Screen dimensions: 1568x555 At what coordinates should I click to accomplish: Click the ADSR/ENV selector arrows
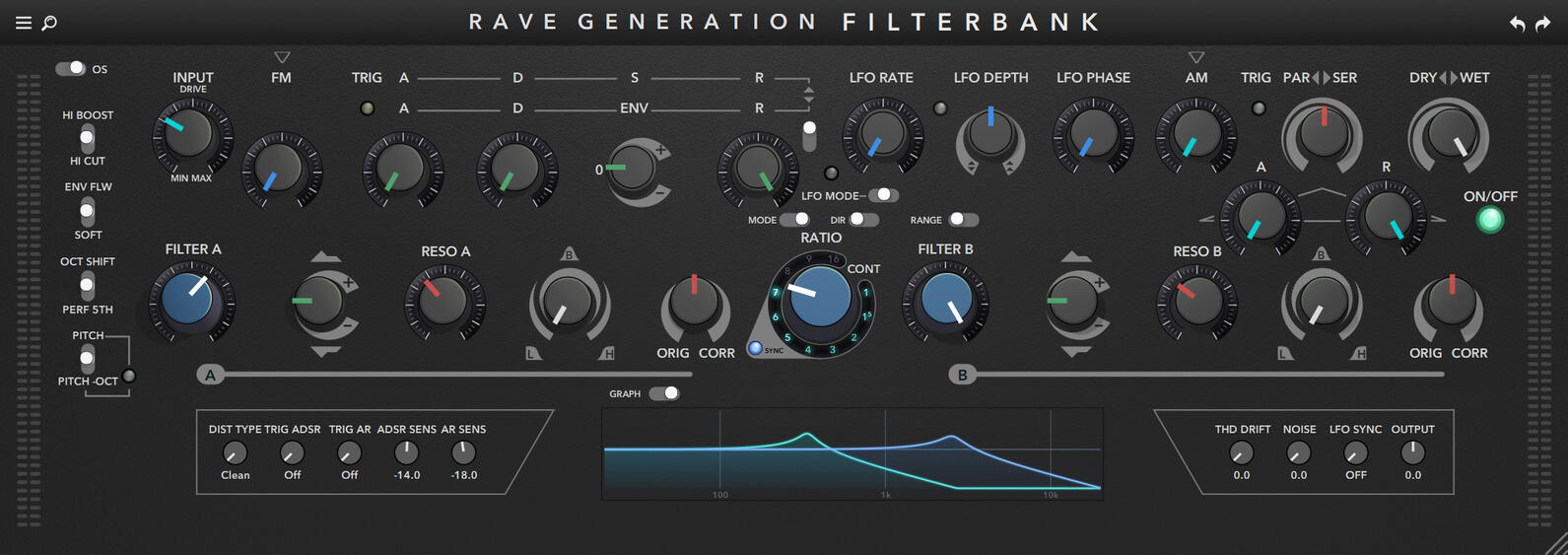point(809,96)
